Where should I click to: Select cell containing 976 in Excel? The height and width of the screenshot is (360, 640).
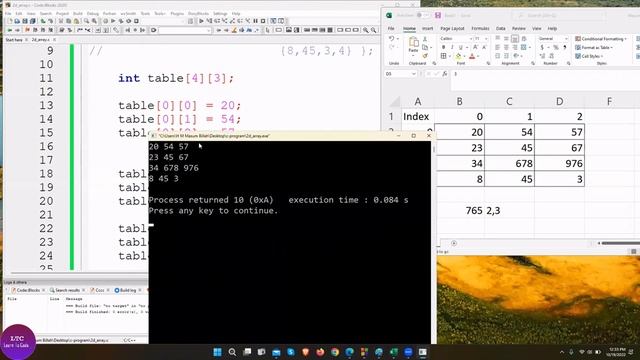click(559, 163)
